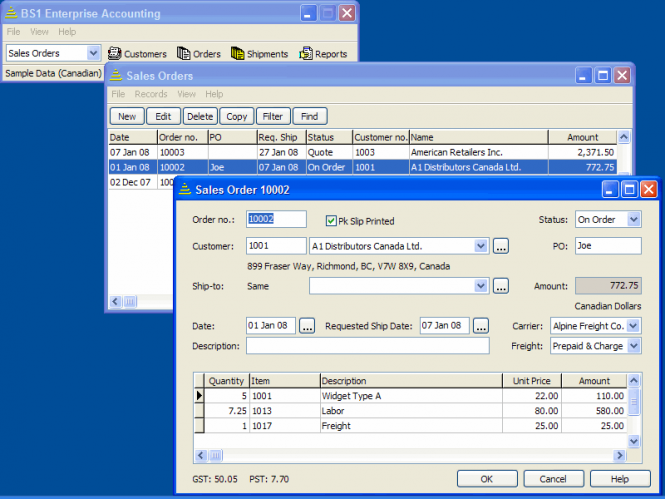Click the OK button
This screenshot has height=499, width=665.
tap(486, 479)
